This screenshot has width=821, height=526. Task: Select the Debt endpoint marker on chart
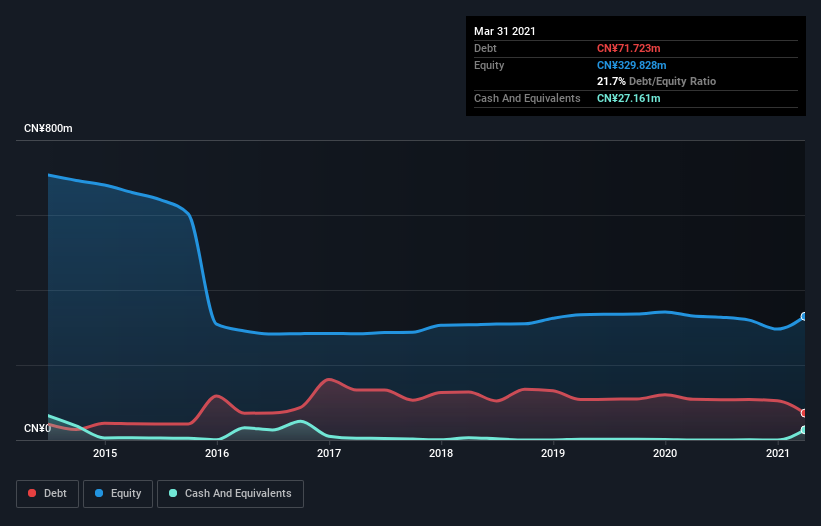(804, 413)
